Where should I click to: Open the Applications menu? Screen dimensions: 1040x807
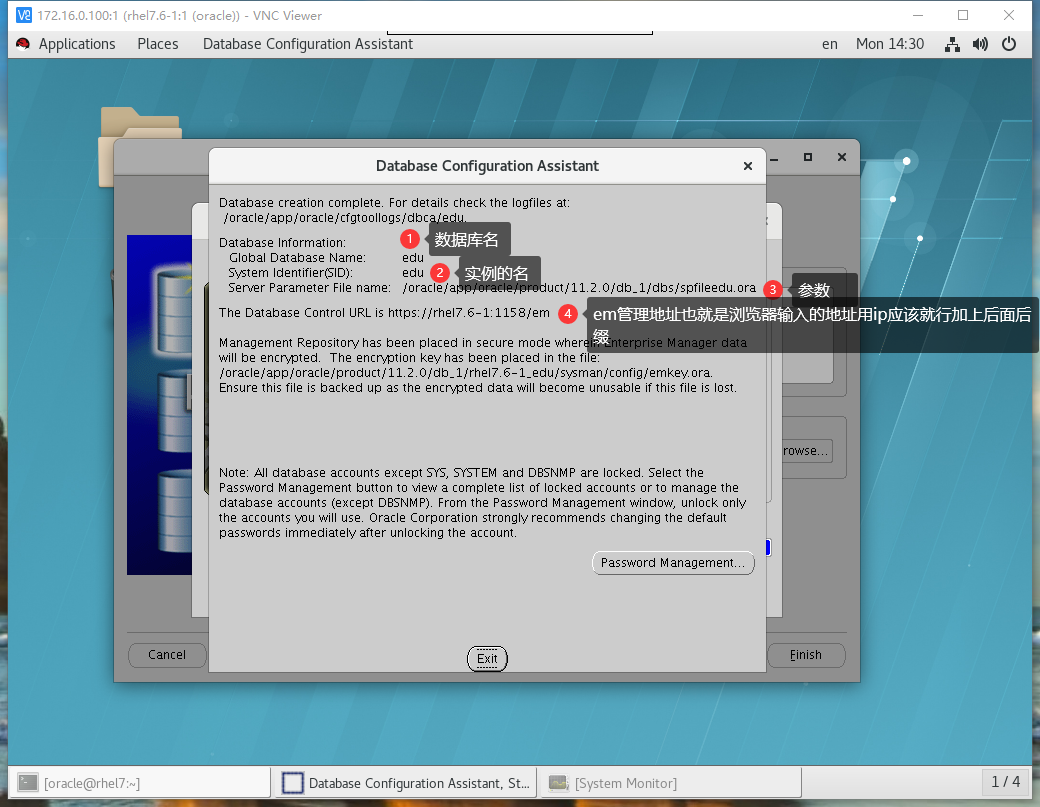tap(77, 44)
